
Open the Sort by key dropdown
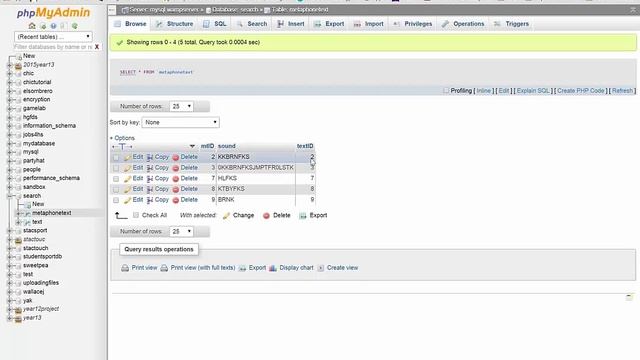tap(180, 122)
